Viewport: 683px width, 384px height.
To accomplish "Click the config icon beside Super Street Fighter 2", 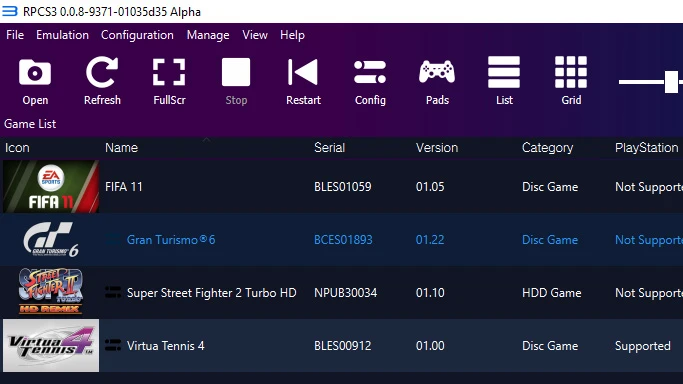I will (113, 293).
